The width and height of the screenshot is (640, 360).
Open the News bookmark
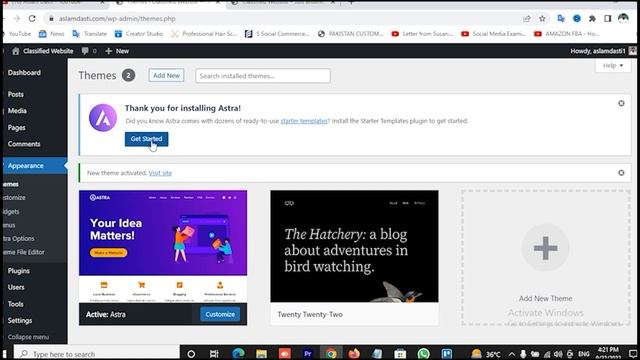pyautogui.click(x=52, y=34)
